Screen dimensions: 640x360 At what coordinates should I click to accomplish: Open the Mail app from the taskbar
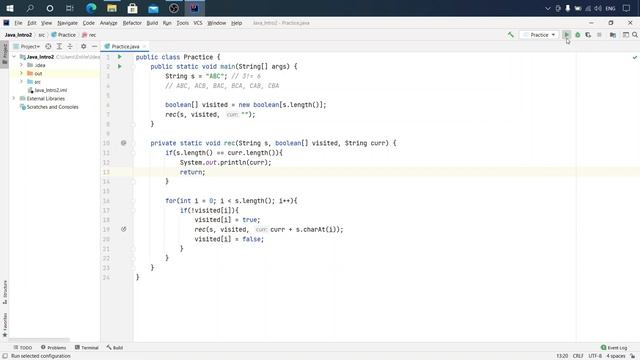(153, 8)
